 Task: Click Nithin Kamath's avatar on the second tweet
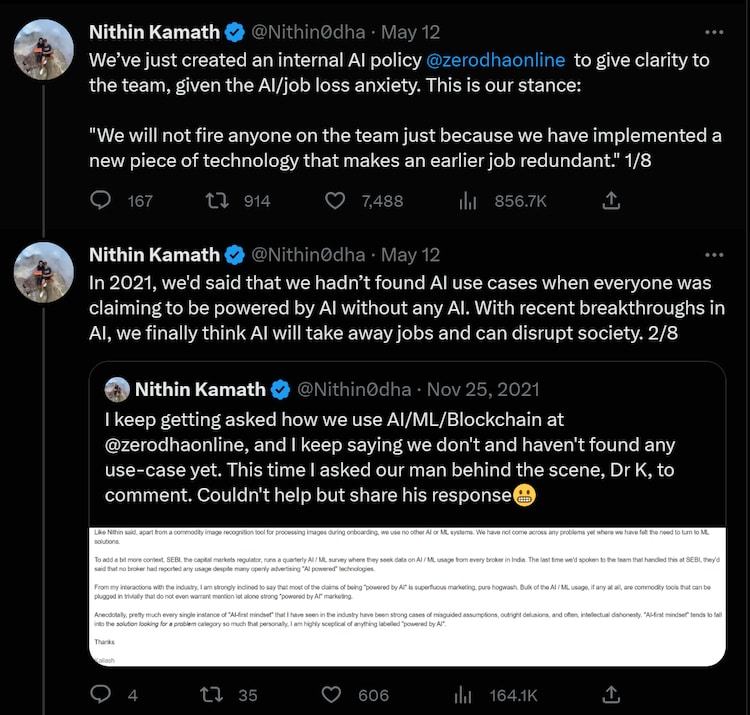click(44, 272)
